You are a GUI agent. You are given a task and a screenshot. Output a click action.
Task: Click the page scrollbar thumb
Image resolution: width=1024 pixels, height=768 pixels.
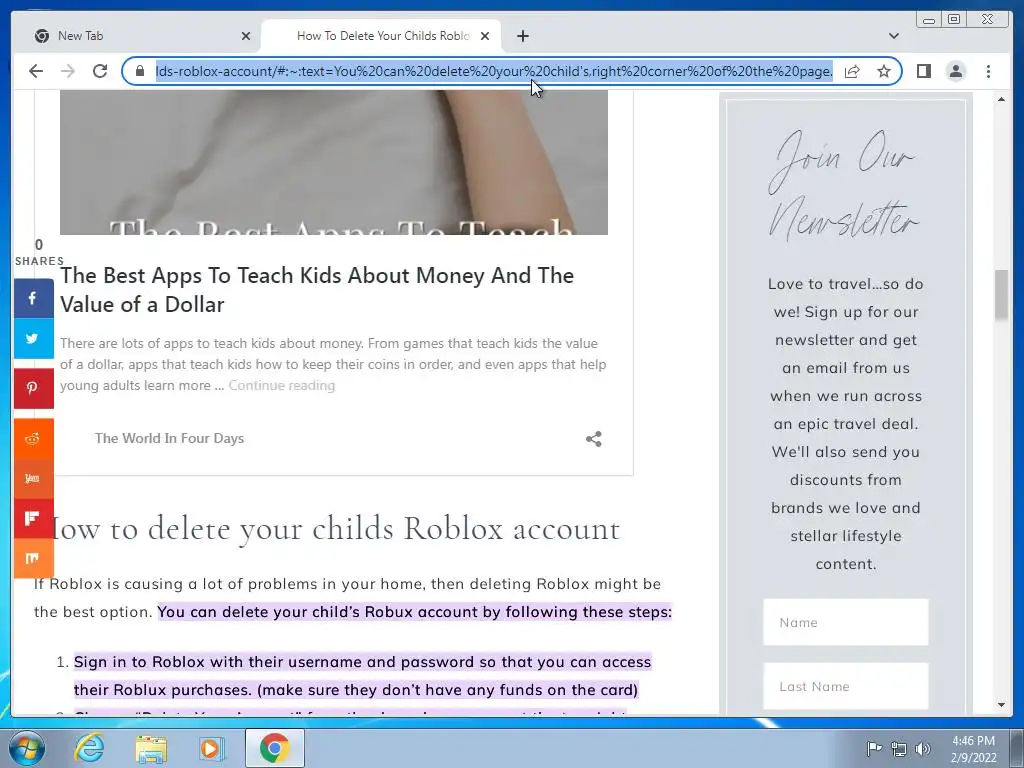1001,295
